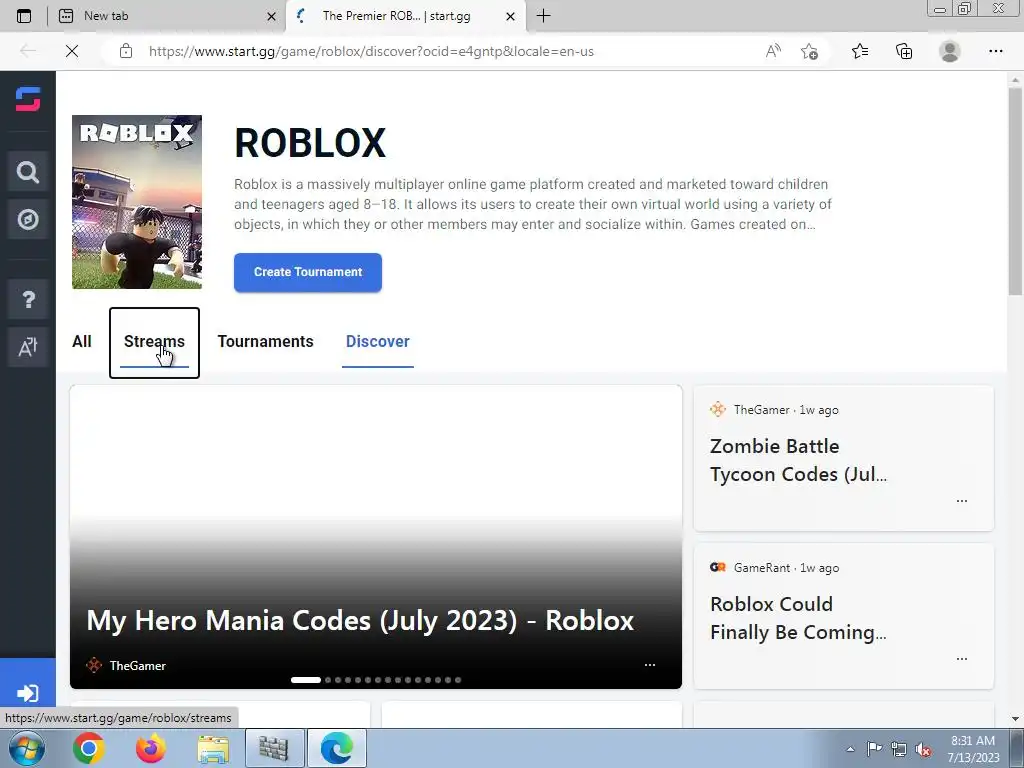Click the address bar URL field
The width and height of the screenshot is (1024, 768).
coord(371,51)
